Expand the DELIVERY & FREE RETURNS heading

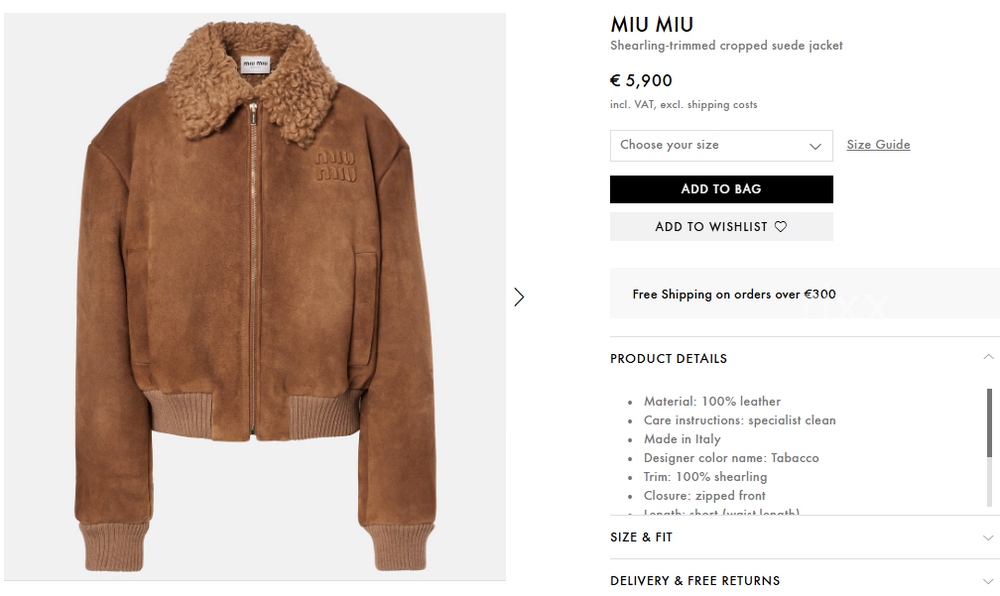tap(694, 581)
